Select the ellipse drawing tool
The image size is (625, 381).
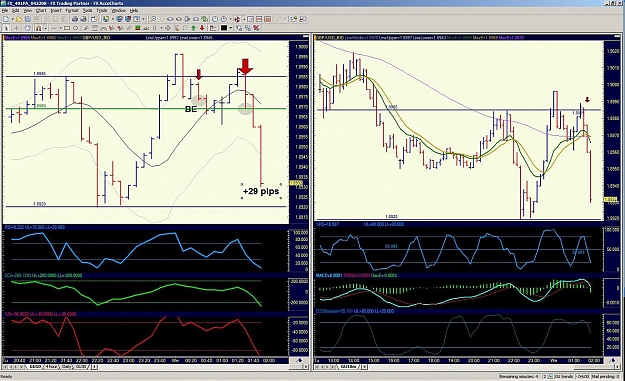coord(75,28)
